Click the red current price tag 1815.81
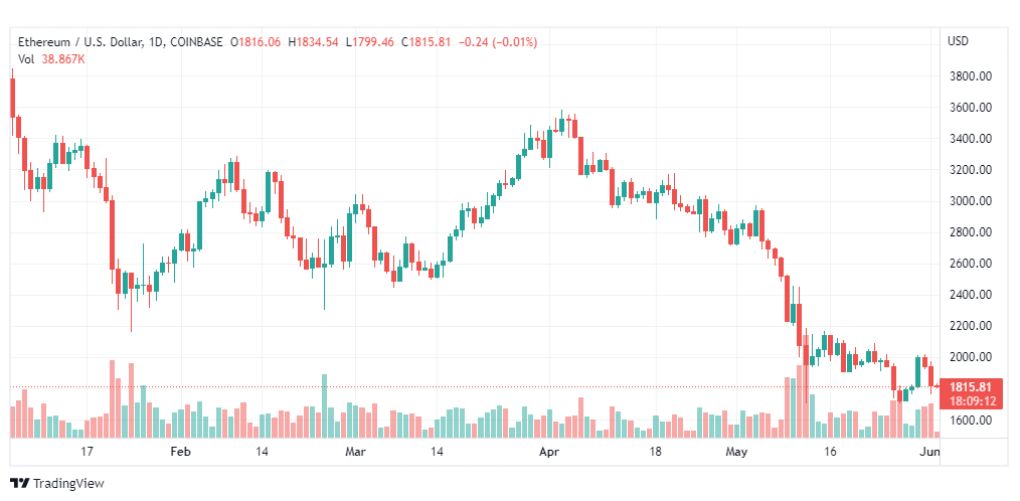Screen dimensions: 1020x501 (973, 386)
